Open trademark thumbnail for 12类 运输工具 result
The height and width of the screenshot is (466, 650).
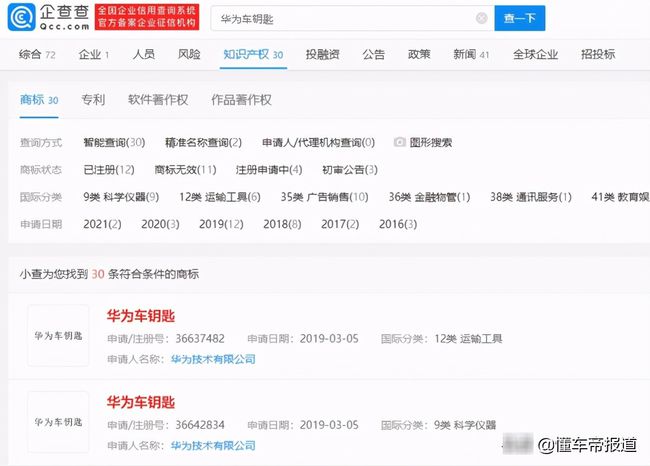coord(58,335)
